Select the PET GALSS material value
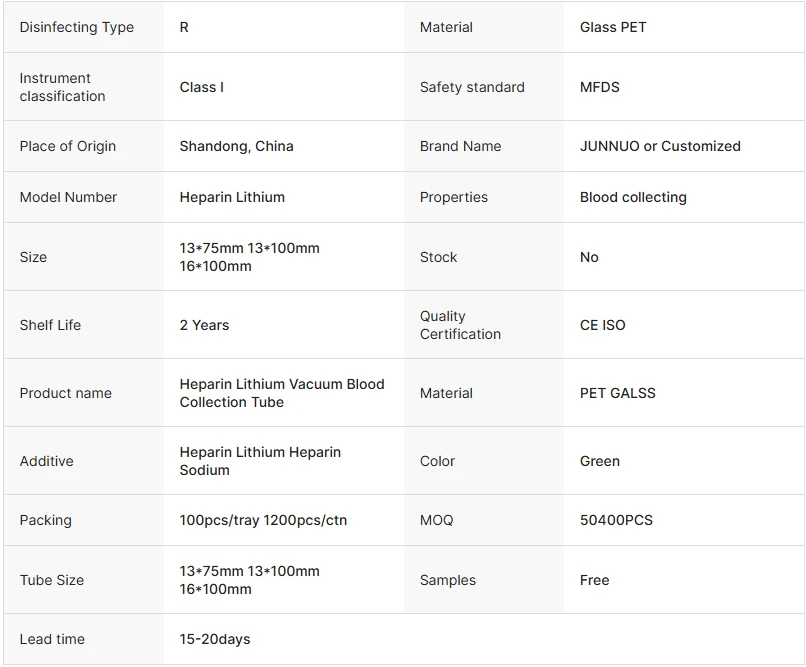 tap(617, 393)
